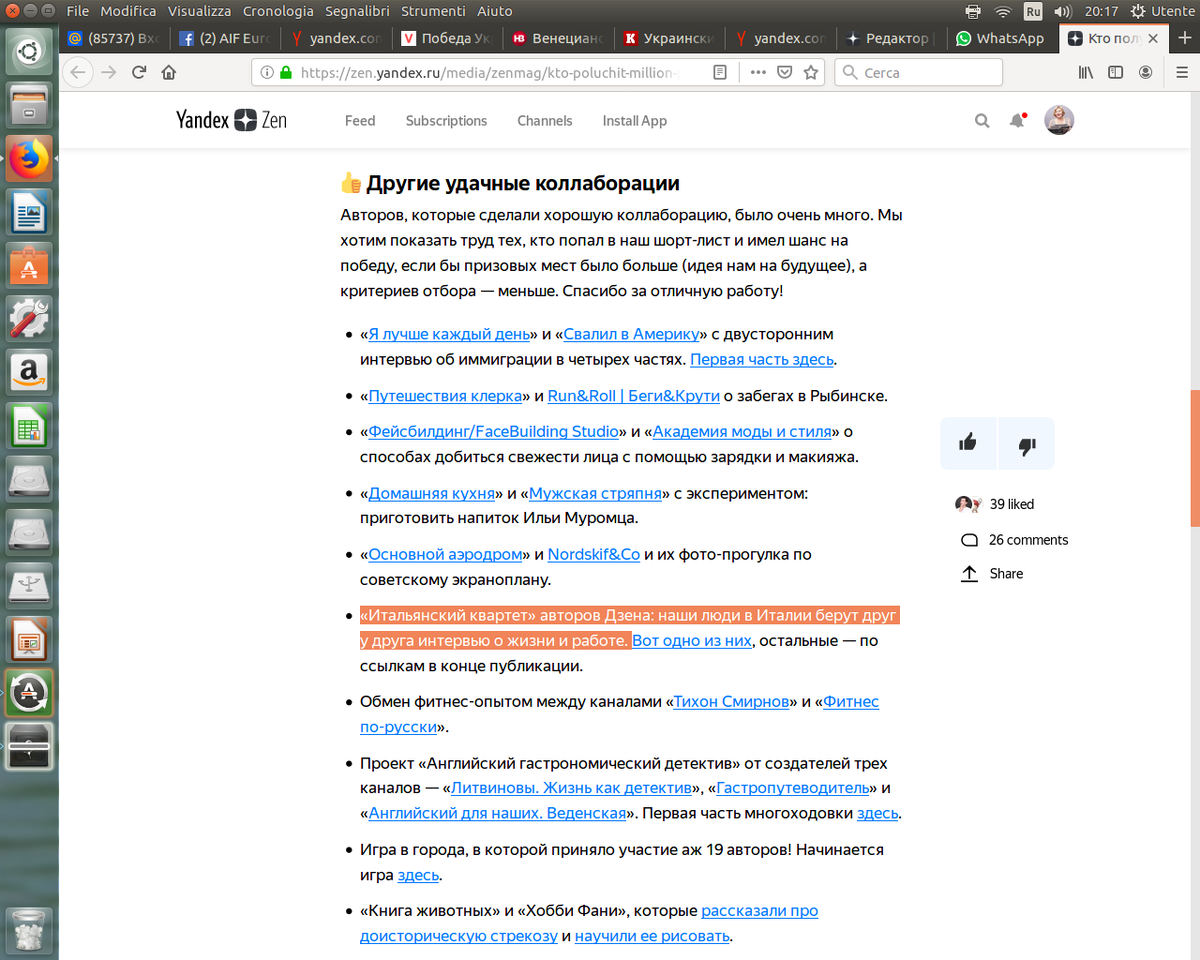This screenshot has width=1200, height=960.
Task: Click Install App in Zen navigation
Action: (x=634, y=121)
